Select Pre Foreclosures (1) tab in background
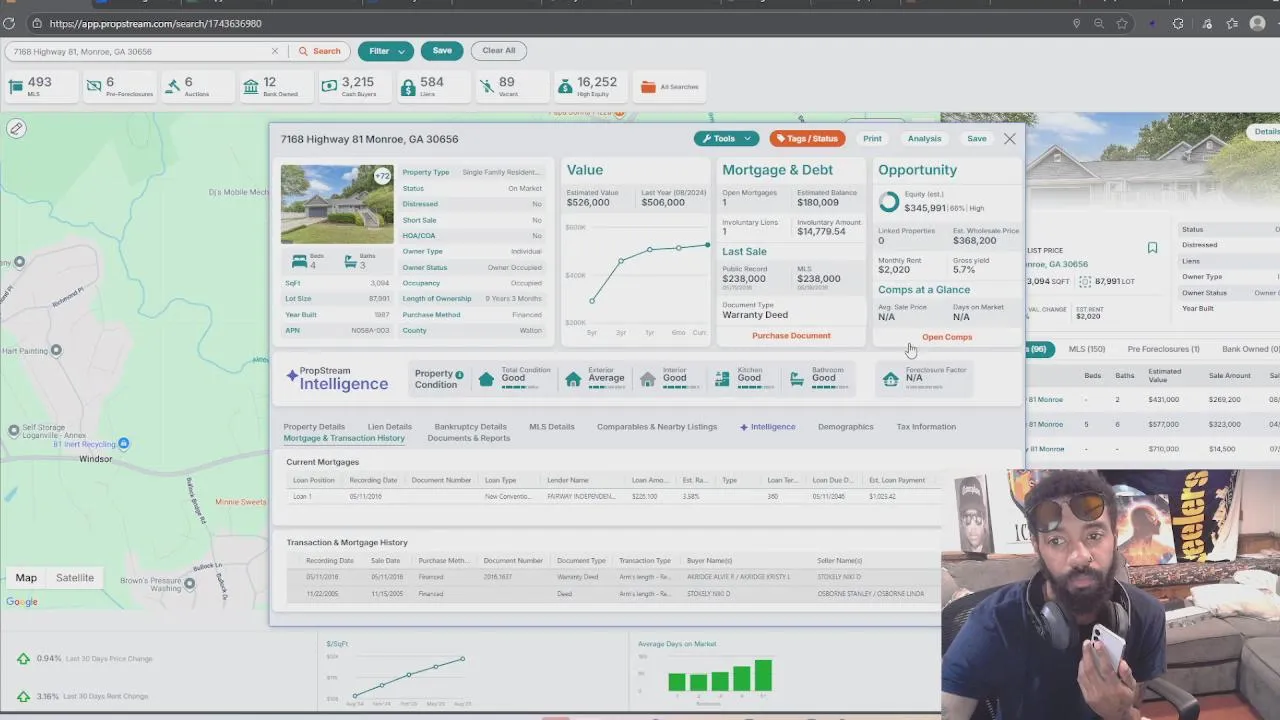The width and height of the screenshot is (1280, 720). click(1163, 349)
